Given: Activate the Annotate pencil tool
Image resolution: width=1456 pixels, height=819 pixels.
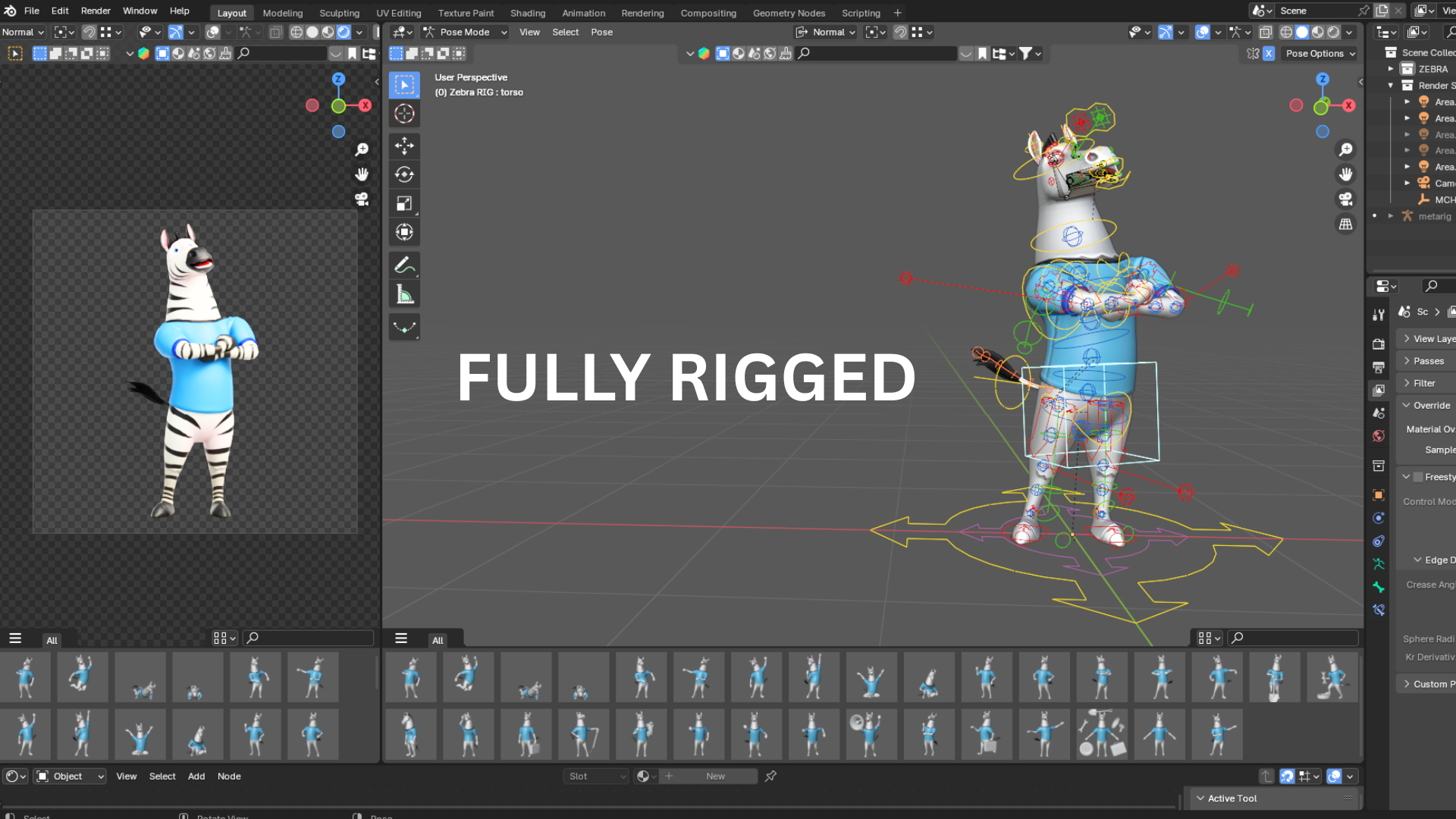Looking at the screenshot, I should click(x=404, y=265).
